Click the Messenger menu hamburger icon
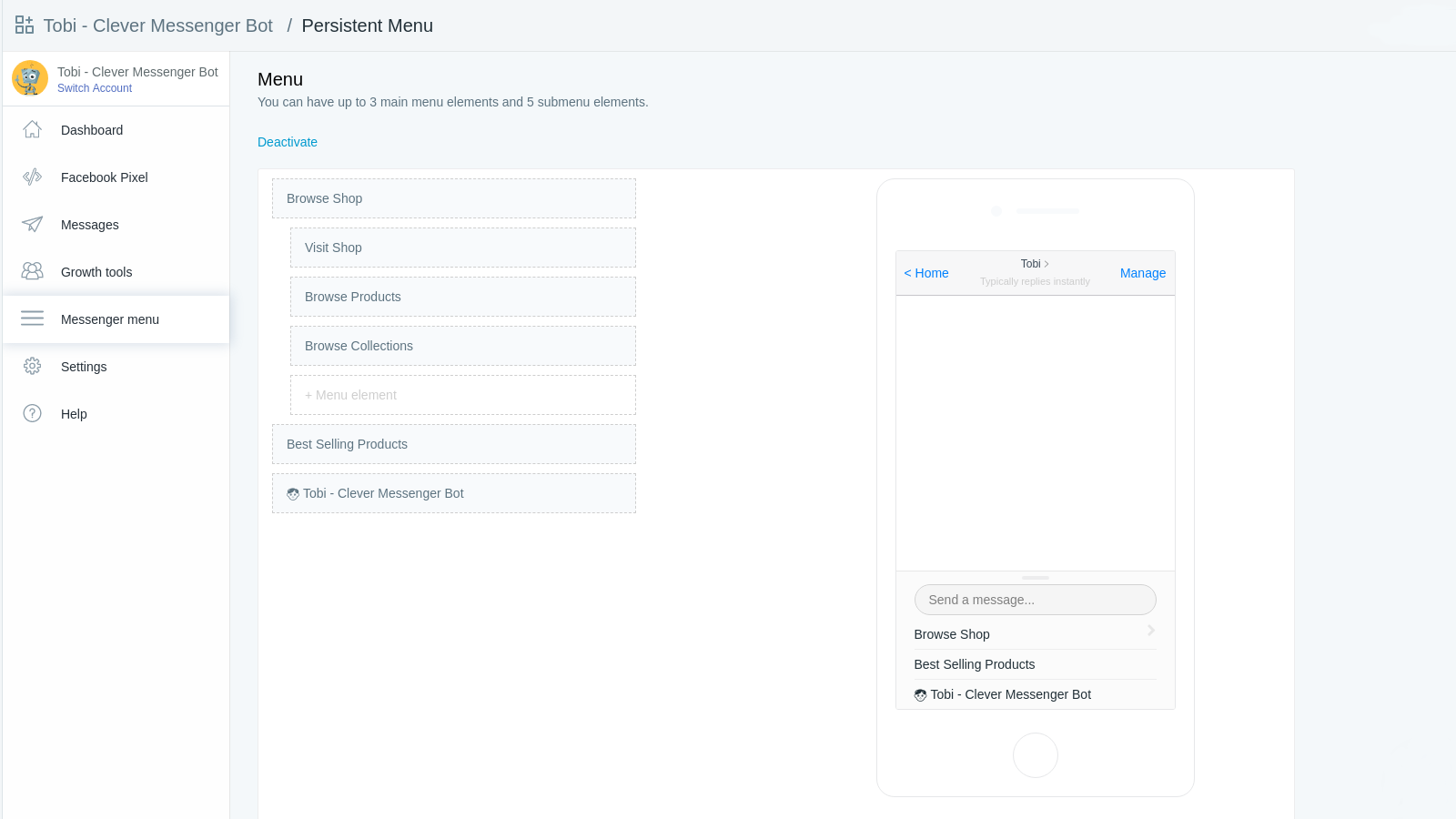This screenshot has height=819, width=1456. (32, 318)
